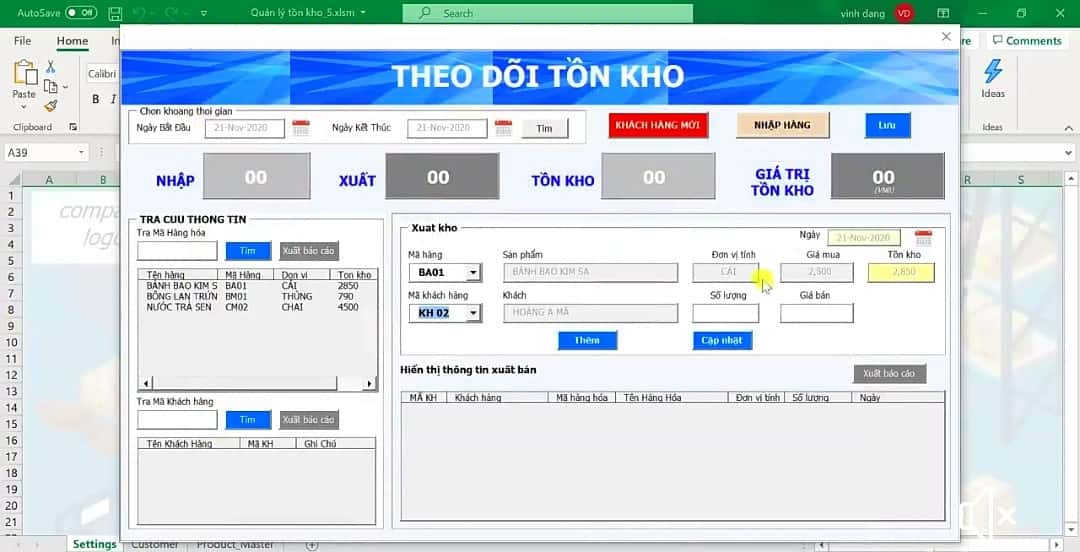This screenshot has height=552, width=1080.
Task: Click product list scroll left arrow
Action: [145, 383]
